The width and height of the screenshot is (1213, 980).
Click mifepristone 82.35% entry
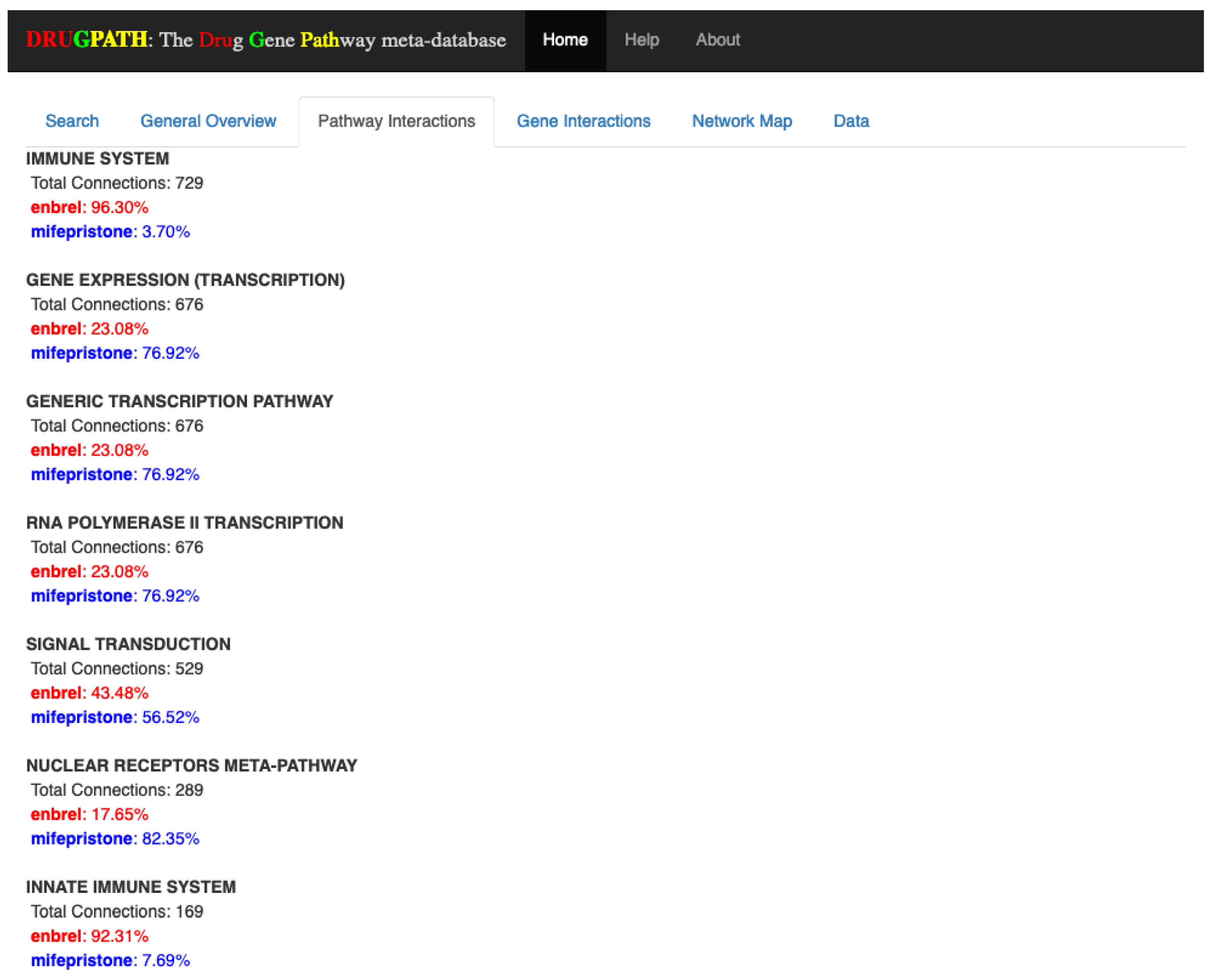pyautogui.click(x=115, y=838)
